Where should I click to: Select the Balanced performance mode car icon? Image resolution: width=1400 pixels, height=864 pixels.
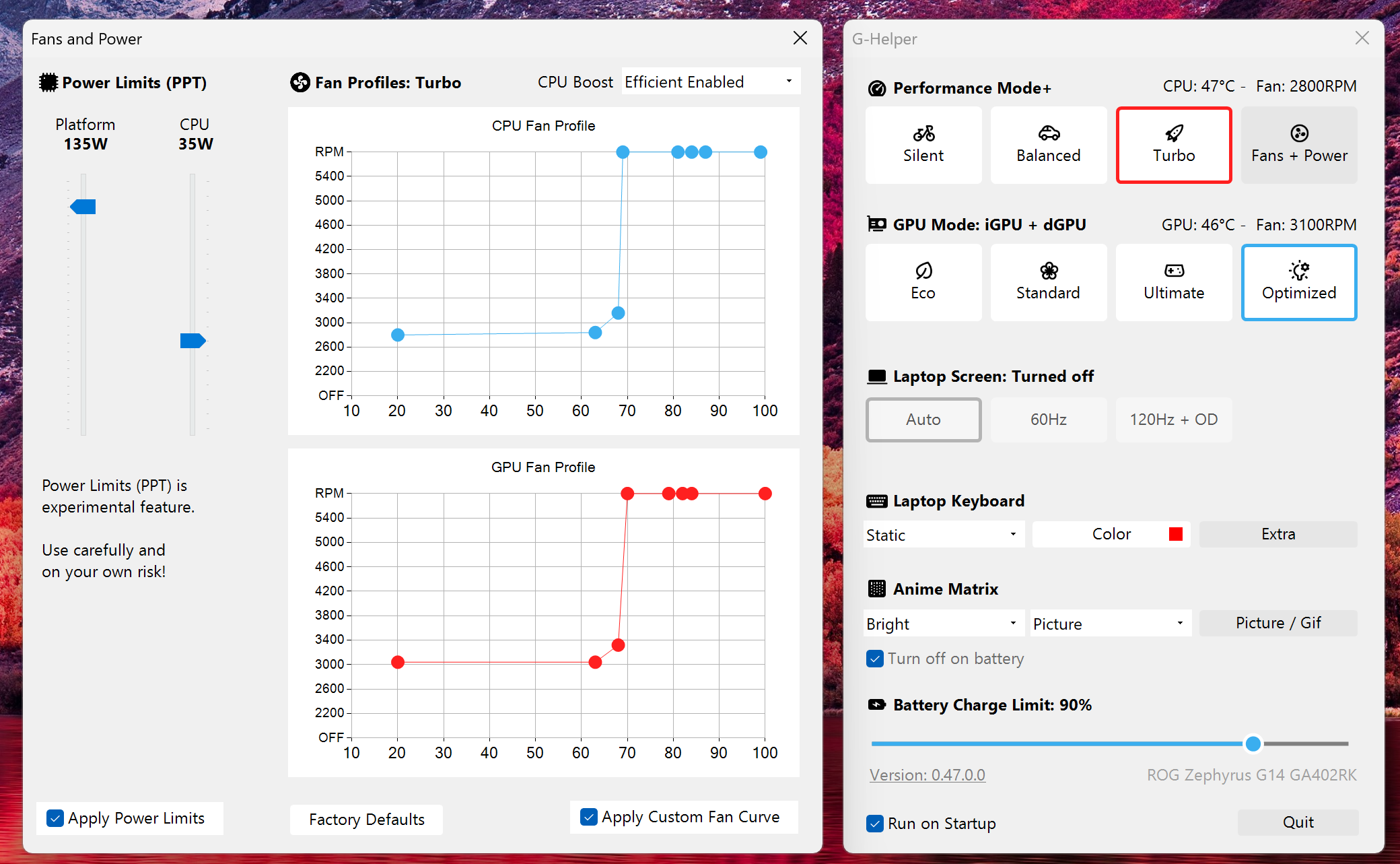[x=1048, y=133]
